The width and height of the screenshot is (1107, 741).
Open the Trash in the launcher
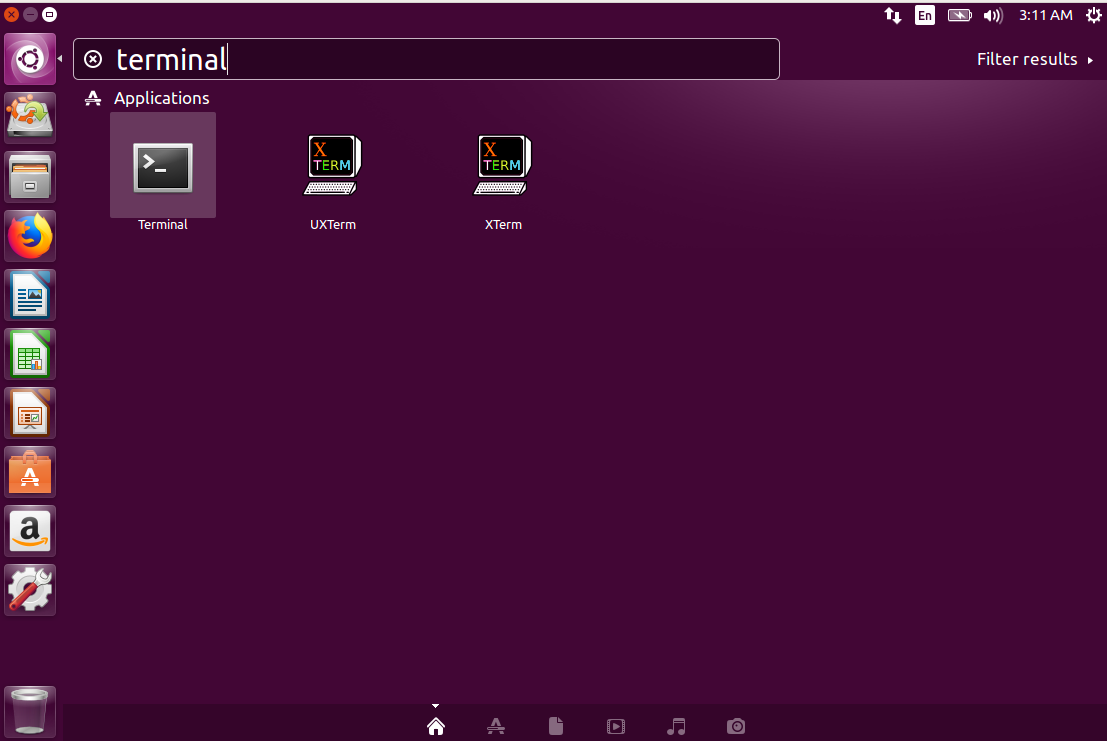[x=30, y=712]
